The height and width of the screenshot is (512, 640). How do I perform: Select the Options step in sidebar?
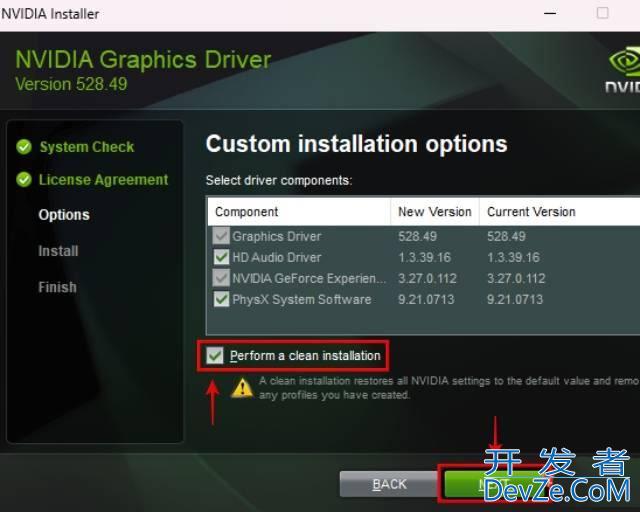[x=64, y=215]
